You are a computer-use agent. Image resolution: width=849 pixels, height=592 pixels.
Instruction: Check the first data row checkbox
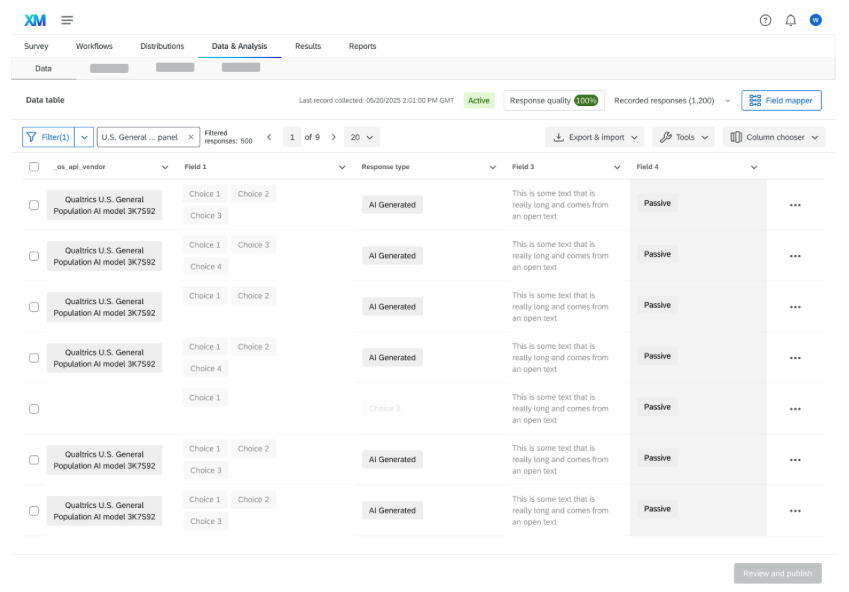34,205
